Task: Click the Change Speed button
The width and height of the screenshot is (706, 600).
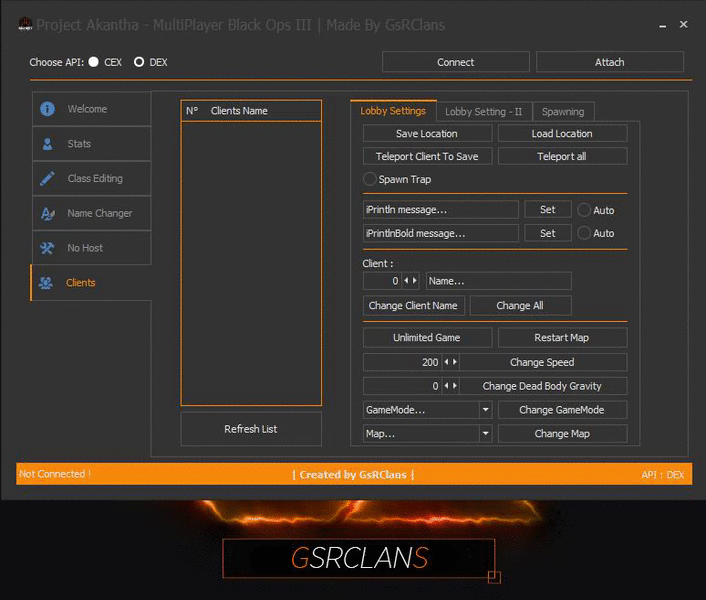Action: (543, 362)
